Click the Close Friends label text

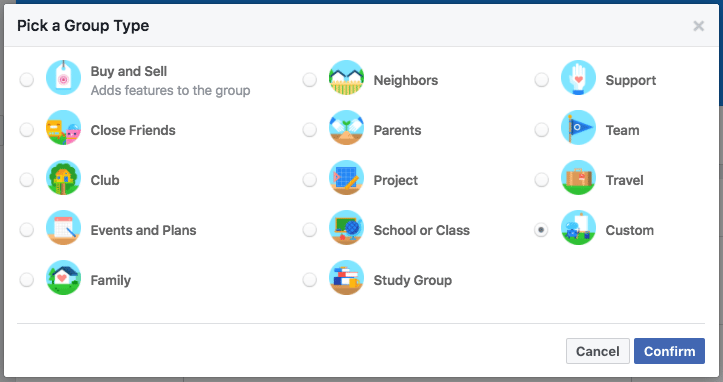133,130
